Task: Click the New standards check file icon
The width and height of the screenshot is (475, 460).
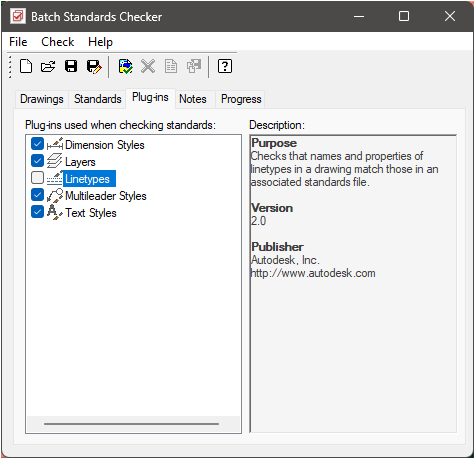Action: click(x=26, y=66)
